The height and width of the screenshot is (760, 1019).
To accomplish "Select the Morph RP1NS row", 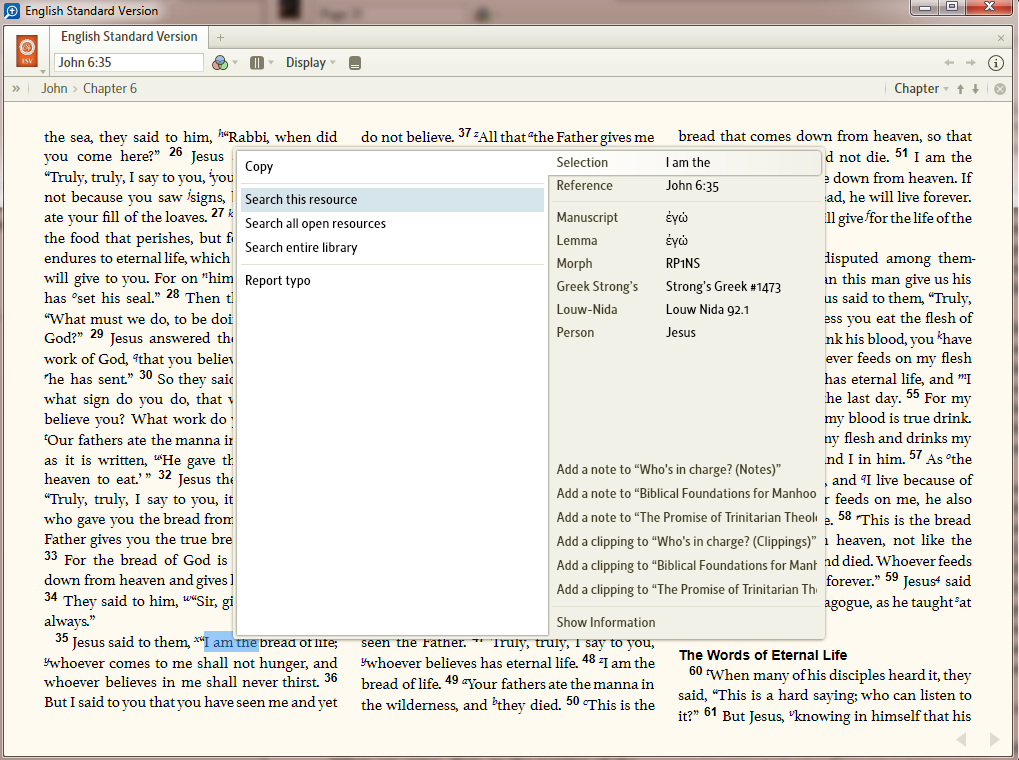I will (x=687, y=264).
